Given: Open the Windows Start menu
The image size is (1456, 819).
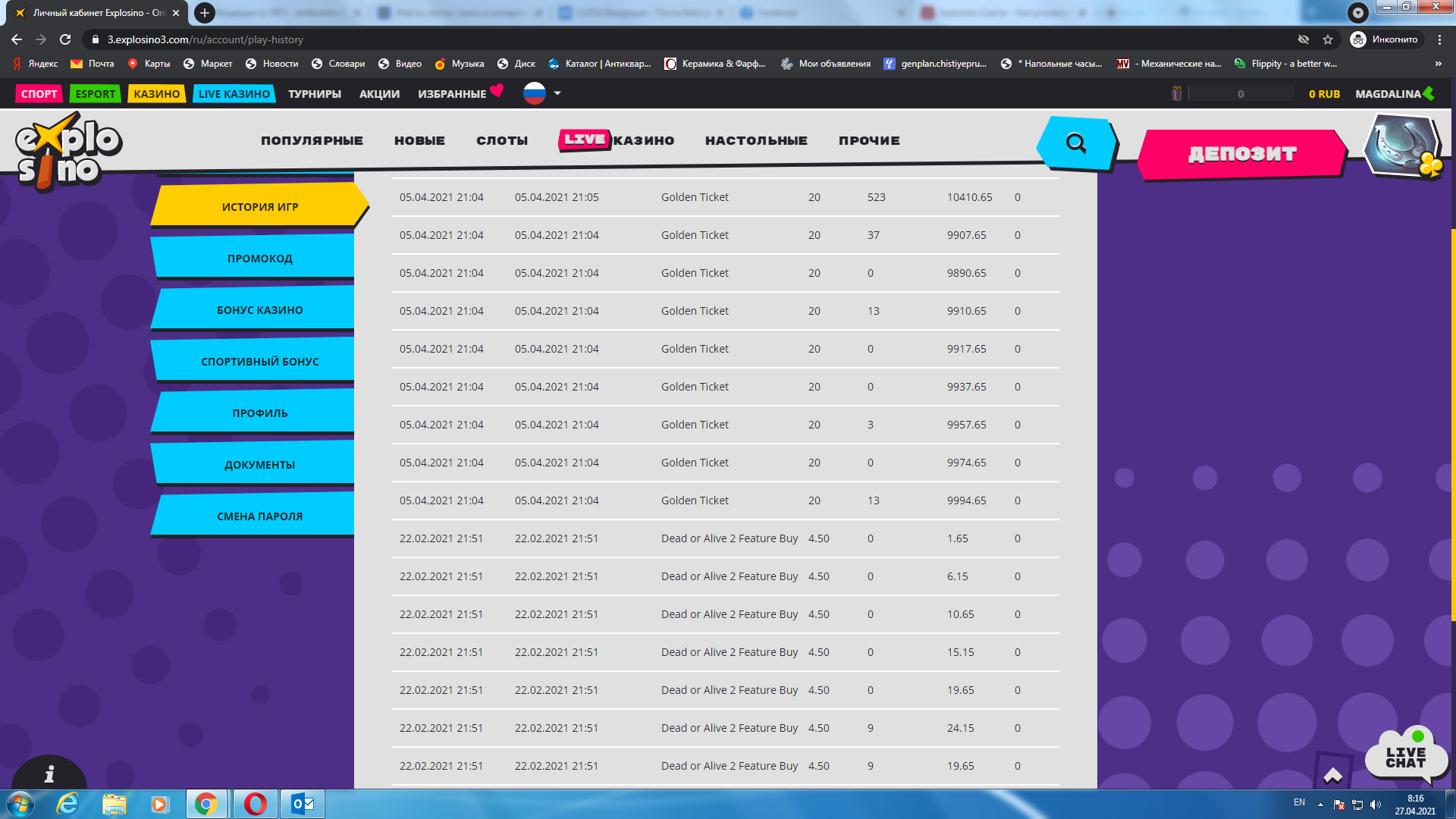Looking at the screenshot, I should (x=20, y=804).
